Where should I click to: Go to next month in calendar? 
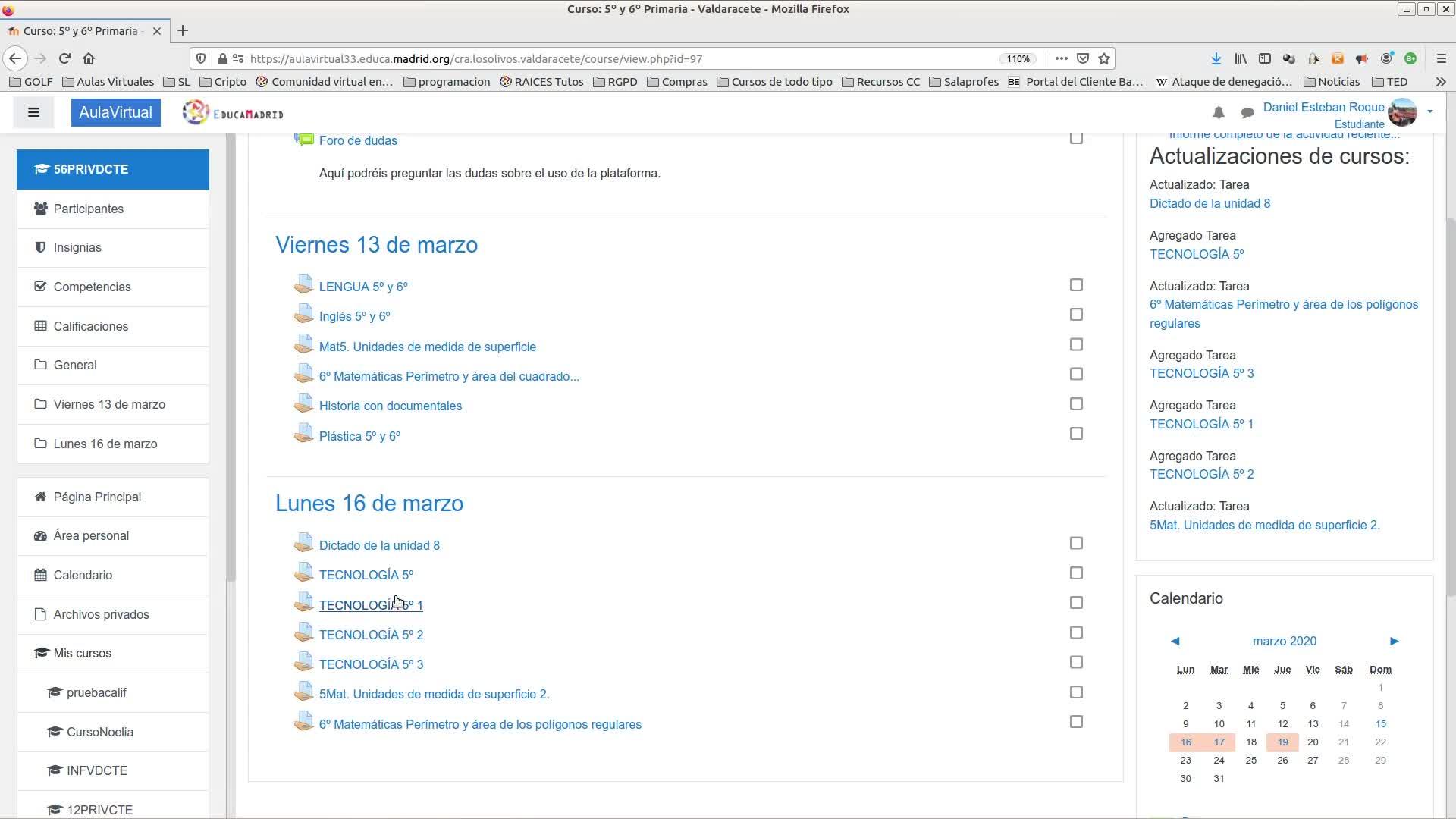point(1393,641)
